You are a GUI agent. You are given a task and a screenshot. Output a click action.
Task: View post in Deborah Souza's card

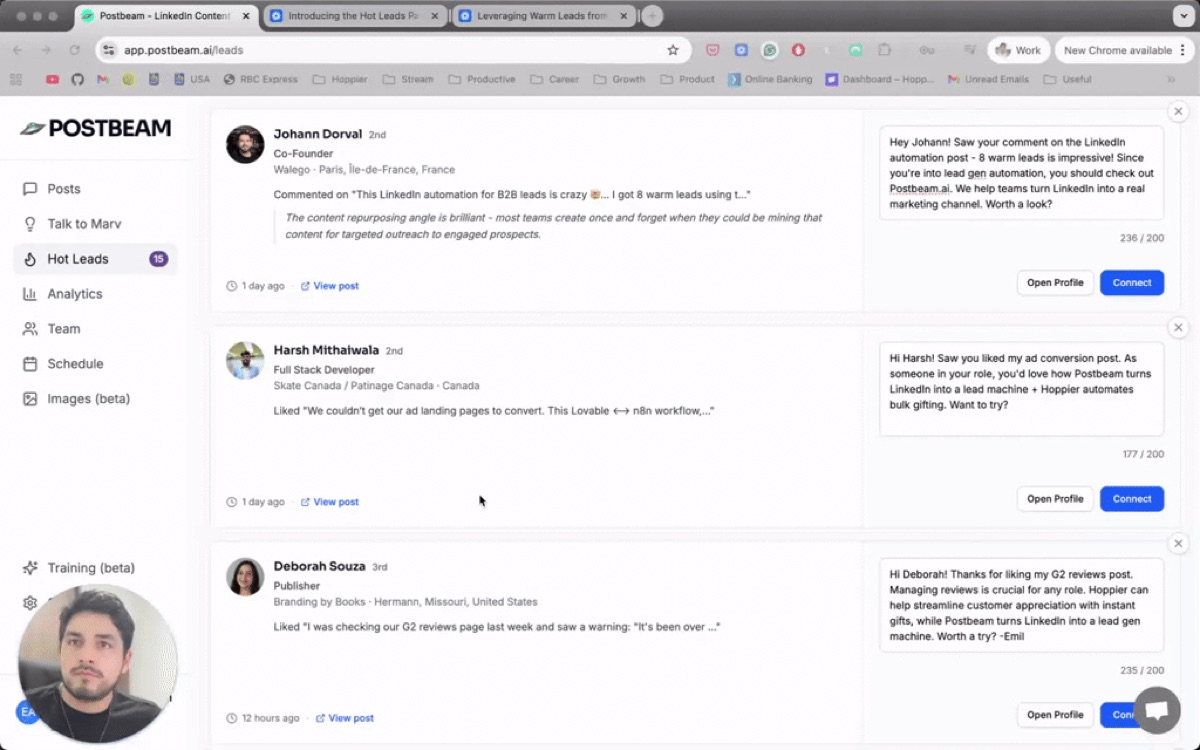pos(345,718)
